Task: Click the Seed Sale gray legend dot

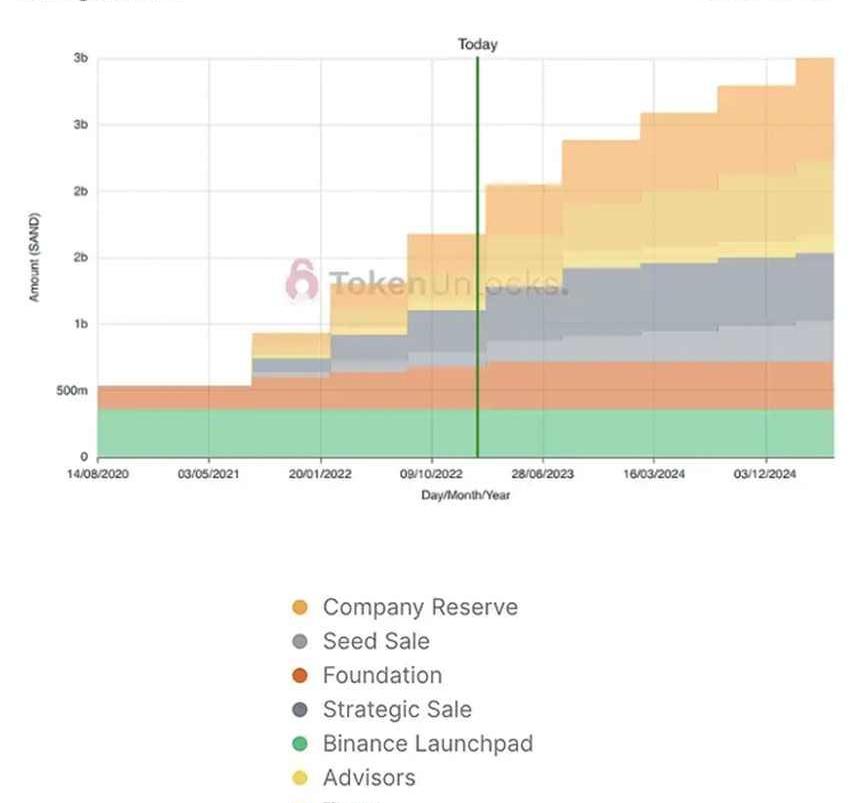Action: point(300,641)
